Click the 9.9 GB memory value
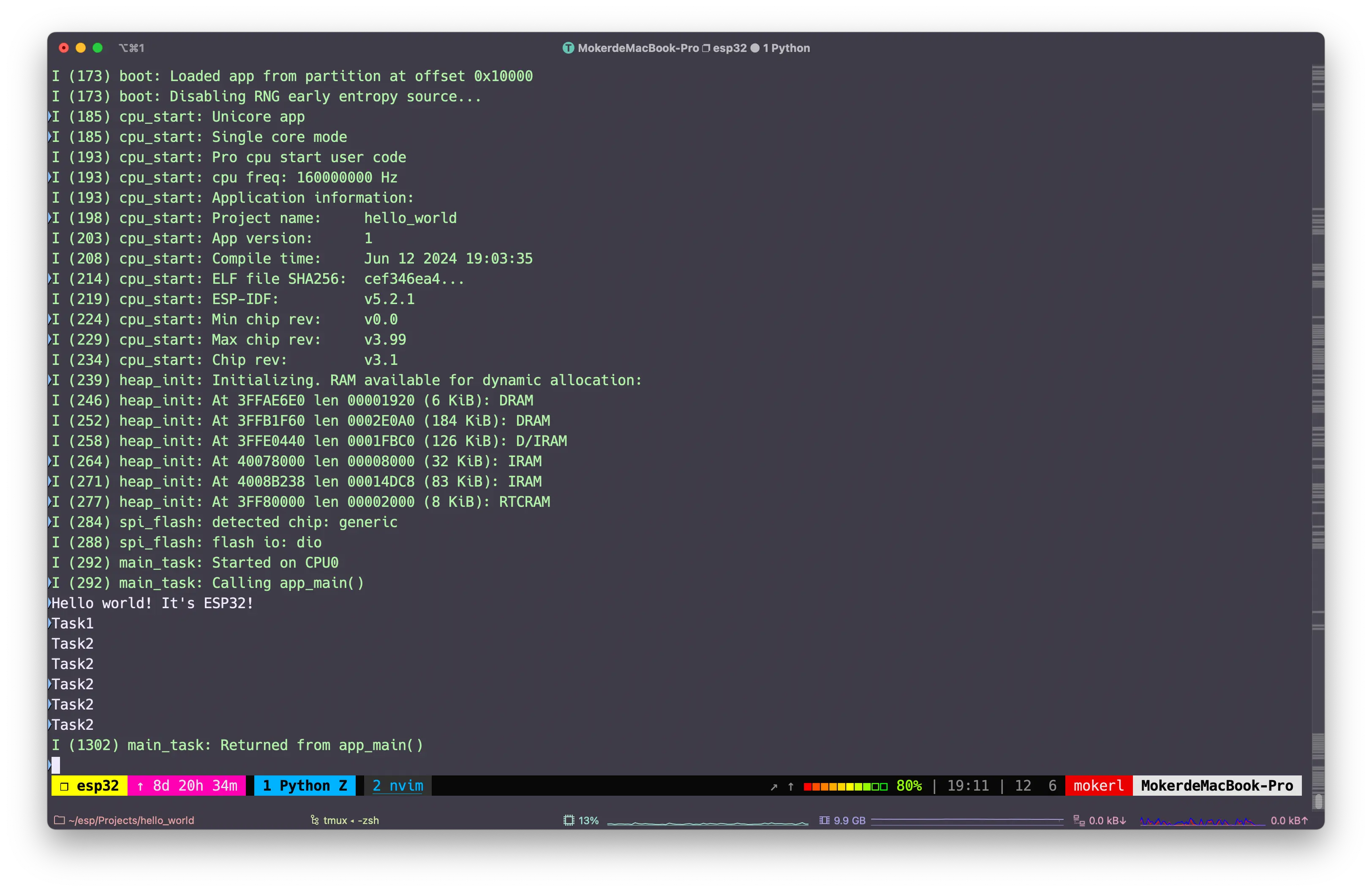 pyautogui.click(x=850, y=820)
